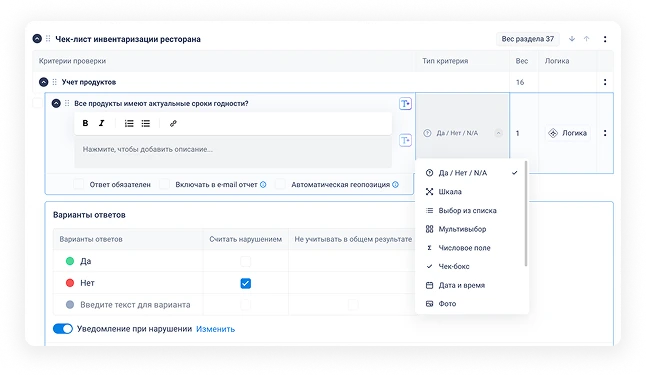Select Выбор из списка criterion type

pyautogui.click(x=471, y=211)
